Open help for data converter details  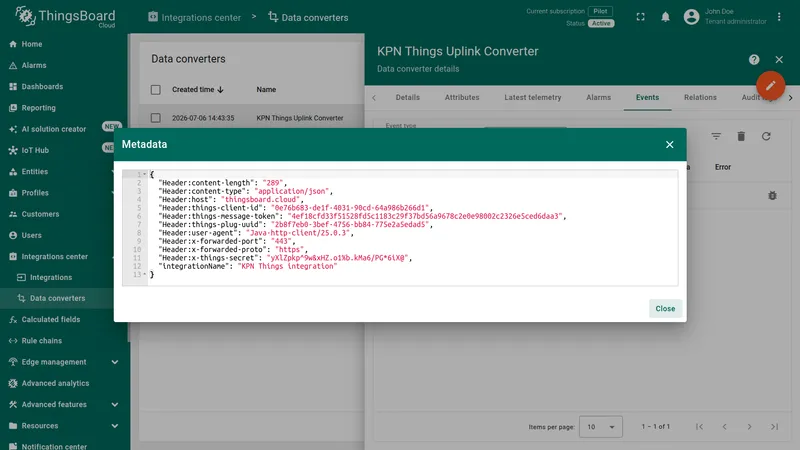pos(754,60)
